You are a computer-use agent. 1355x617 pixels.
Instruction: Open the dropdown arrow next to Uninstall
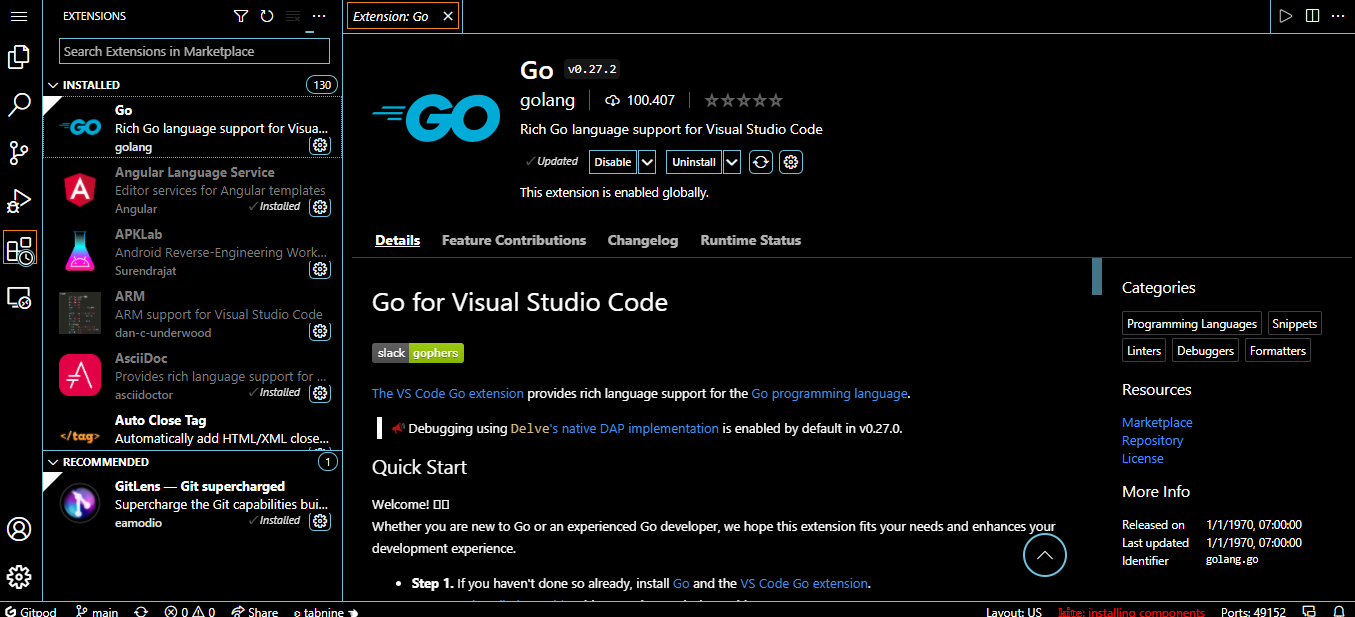(x=732, y=162)
